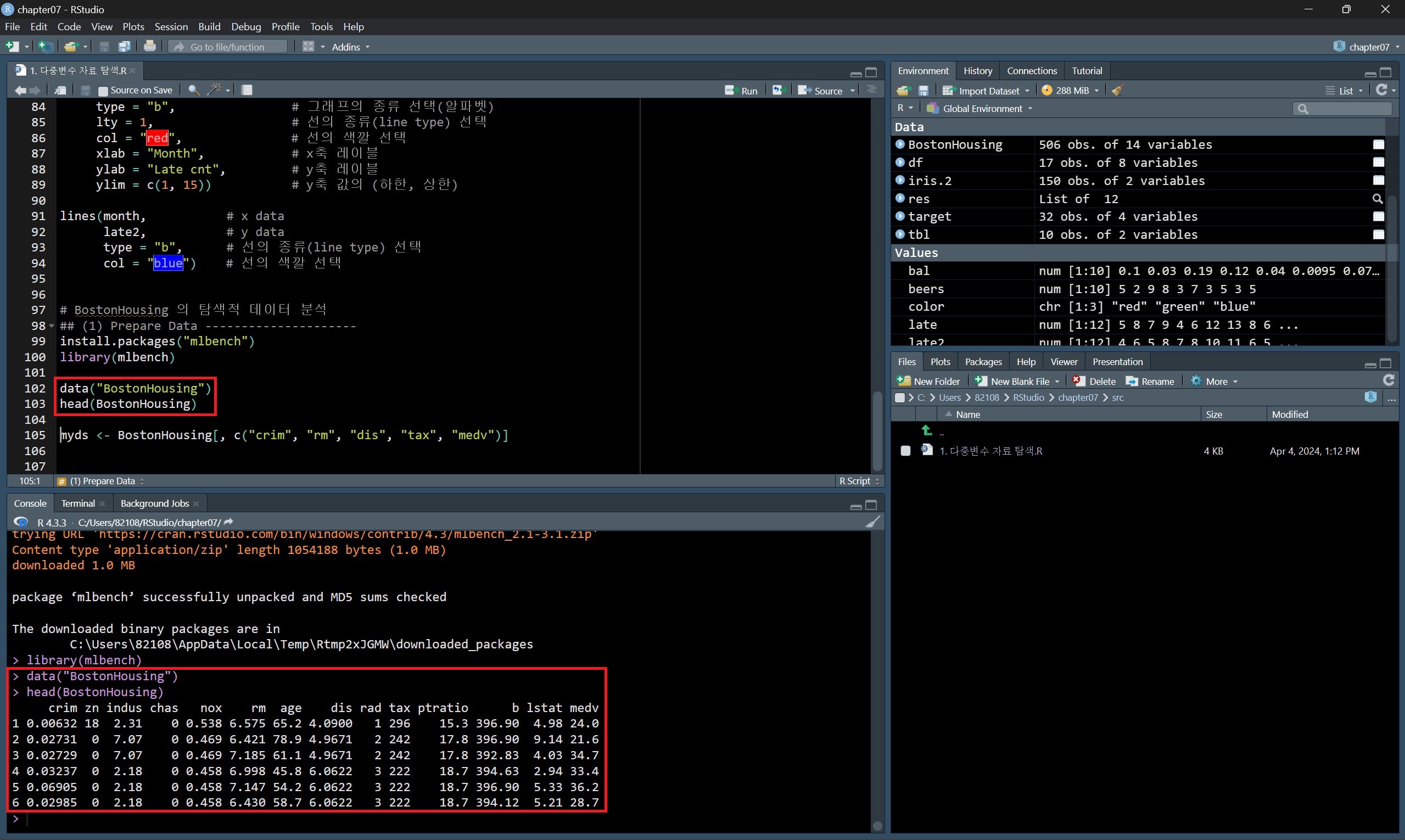Click the save icon in the editor toolbar
The image size is (1405, 840).
click(x=86, y=90)
